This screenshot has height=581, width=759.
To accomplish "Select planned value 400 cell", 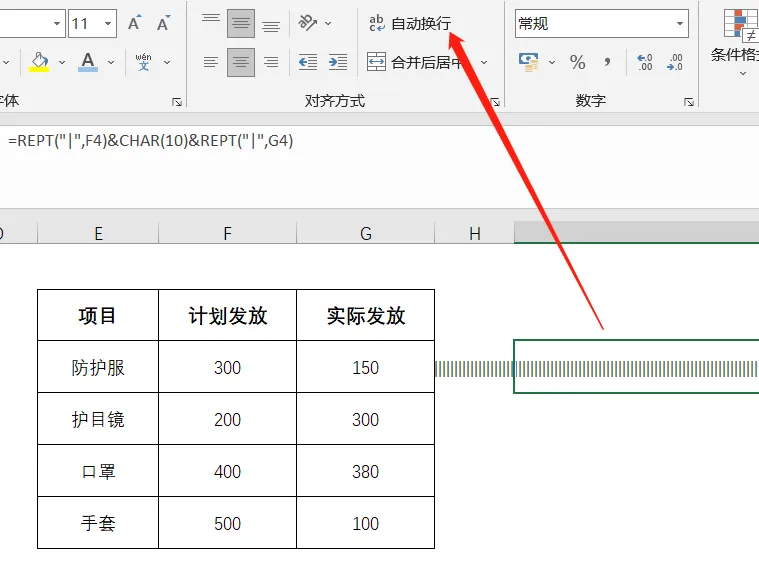I will point(228,471).
